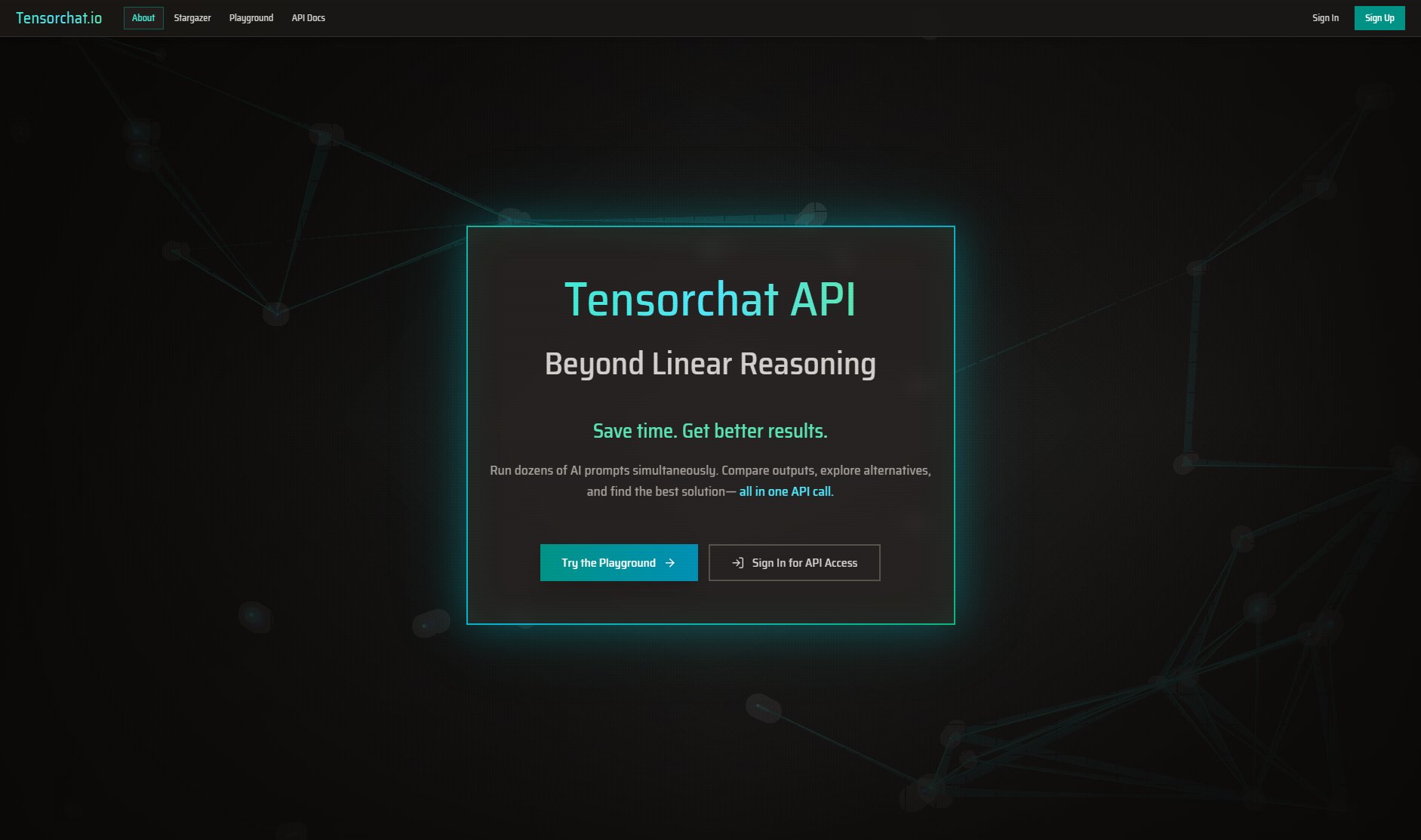Image resolution: width=1421 pixels, height=840 pixels.
Task: Click the highlighted 'all in one API call' text
Action: click(x=786, y=491)
